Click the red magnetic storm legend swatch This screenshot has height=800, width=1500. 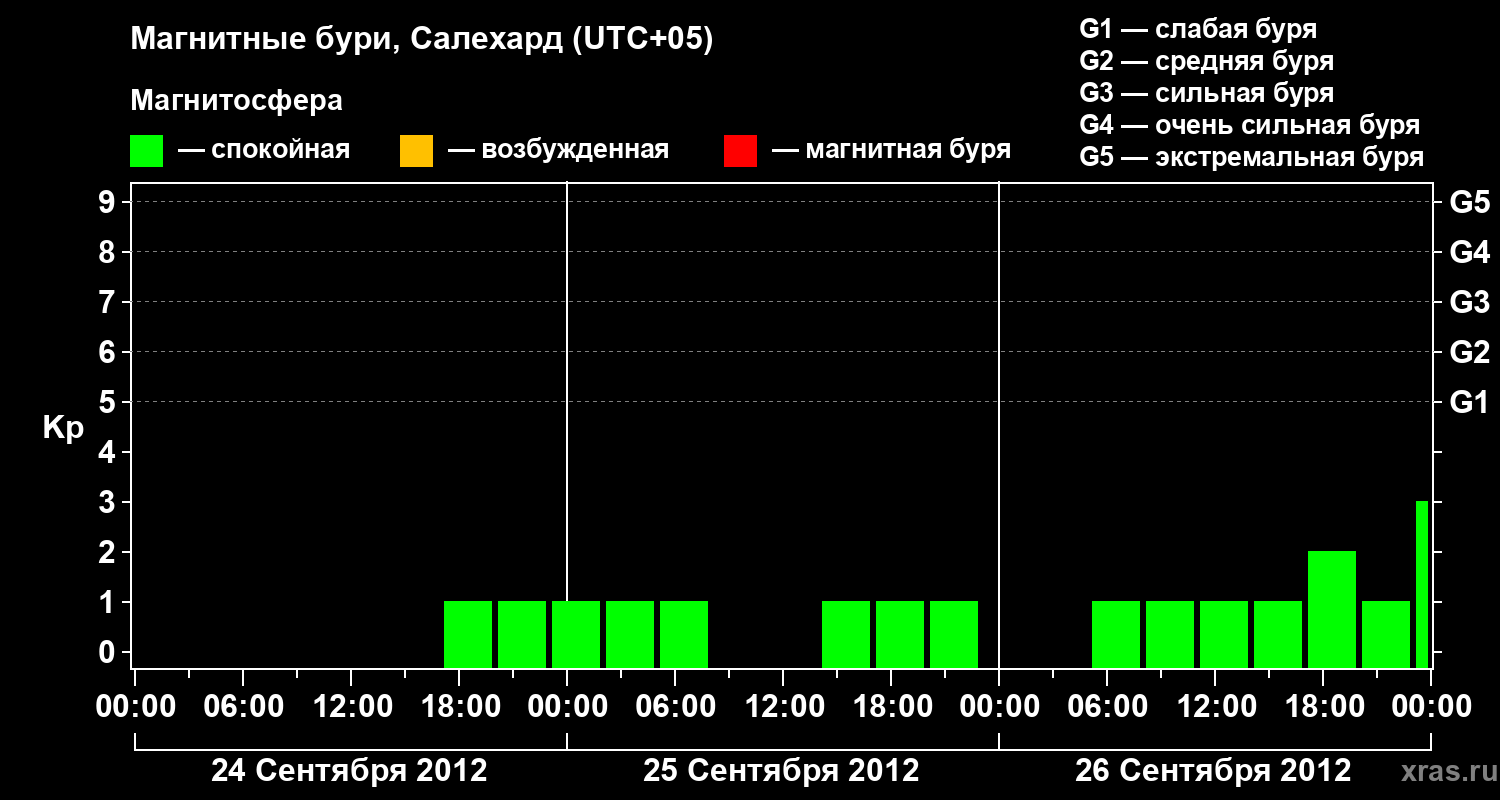(x=740, y=151)
